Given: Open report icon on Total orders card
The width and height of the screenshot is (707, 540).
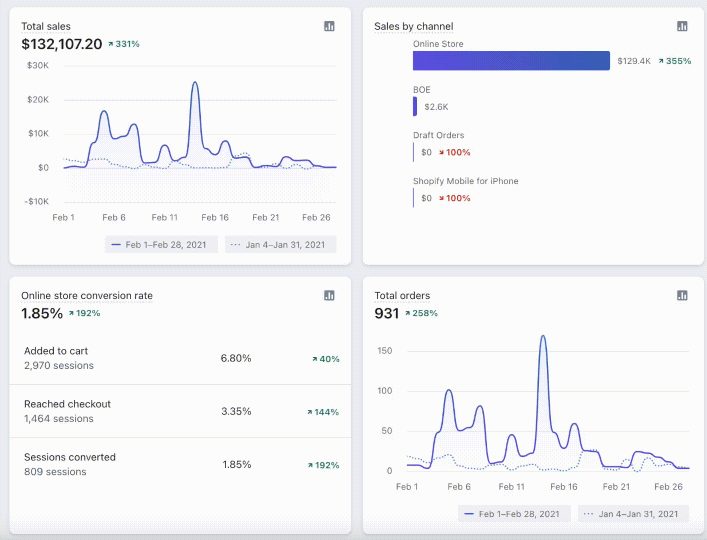Looking at the screenshot, I should (x=682, y=295).
